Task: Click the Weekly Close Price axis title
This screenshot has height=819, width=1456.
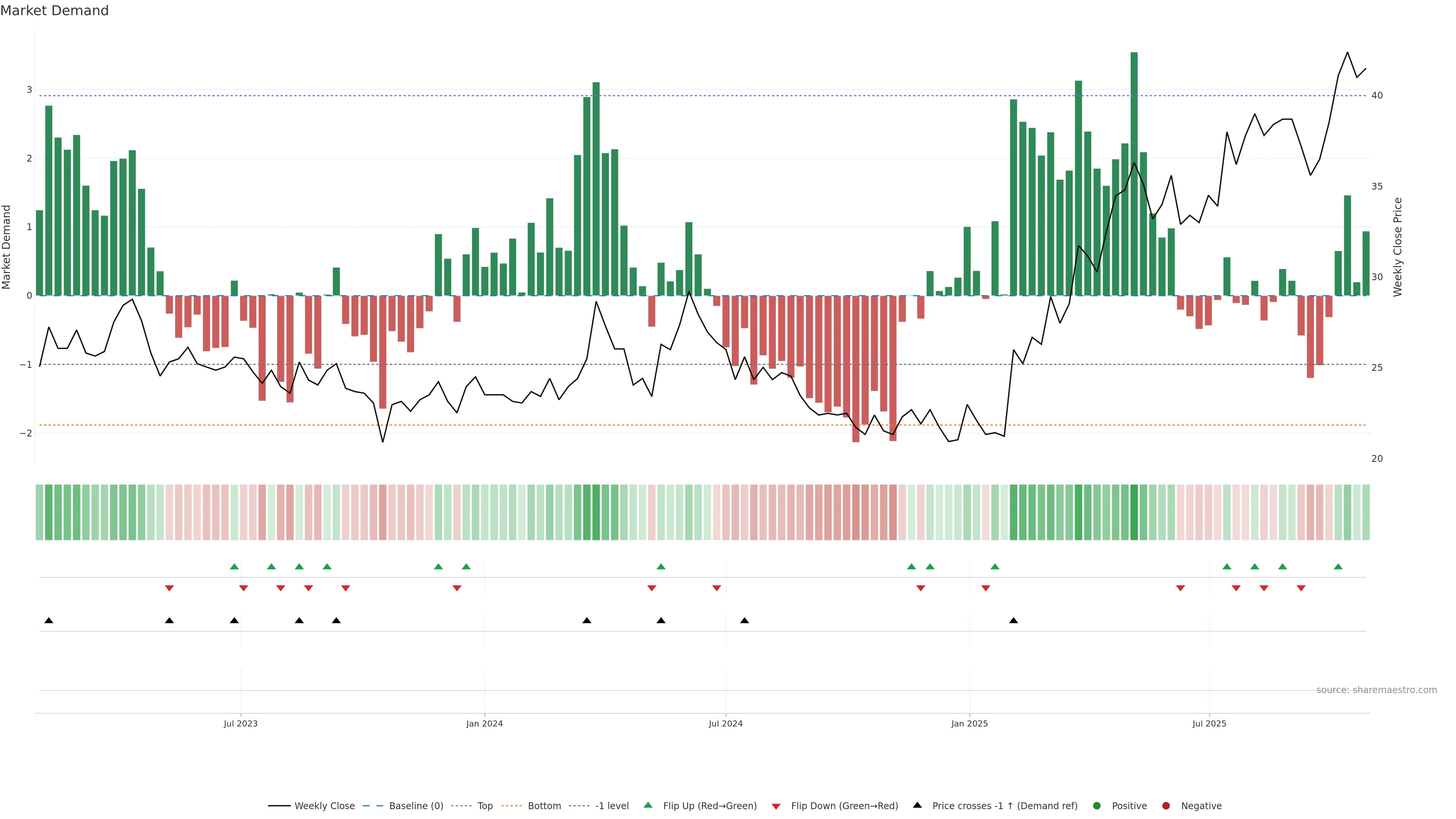Action: click(1398, 247)
